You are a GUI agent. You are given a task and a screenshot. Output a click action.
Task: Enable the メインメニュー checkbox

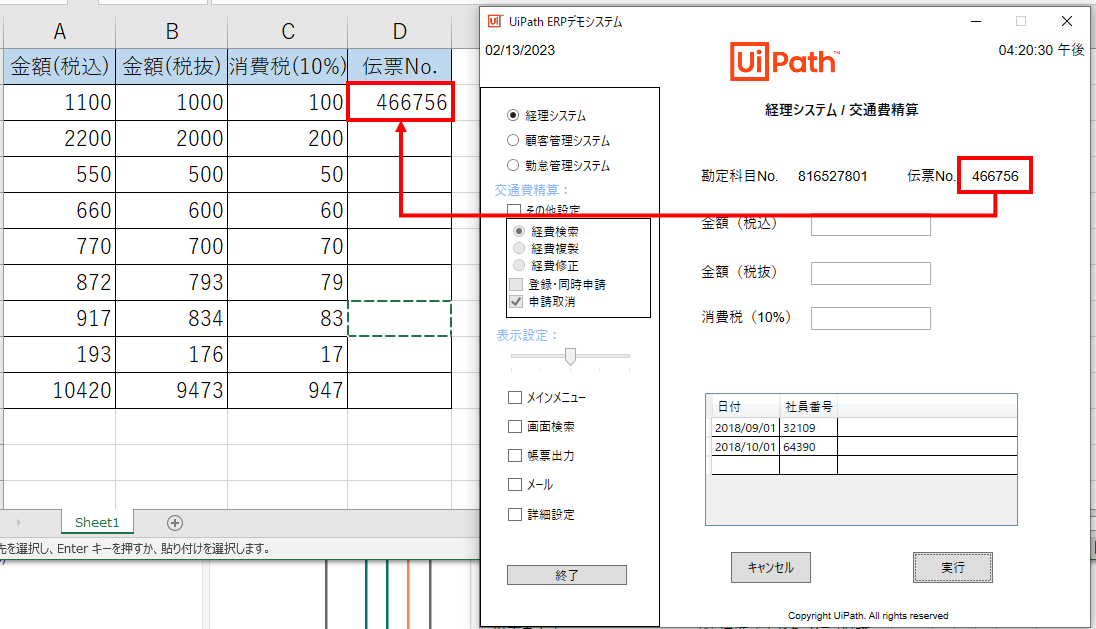point(515,398)
